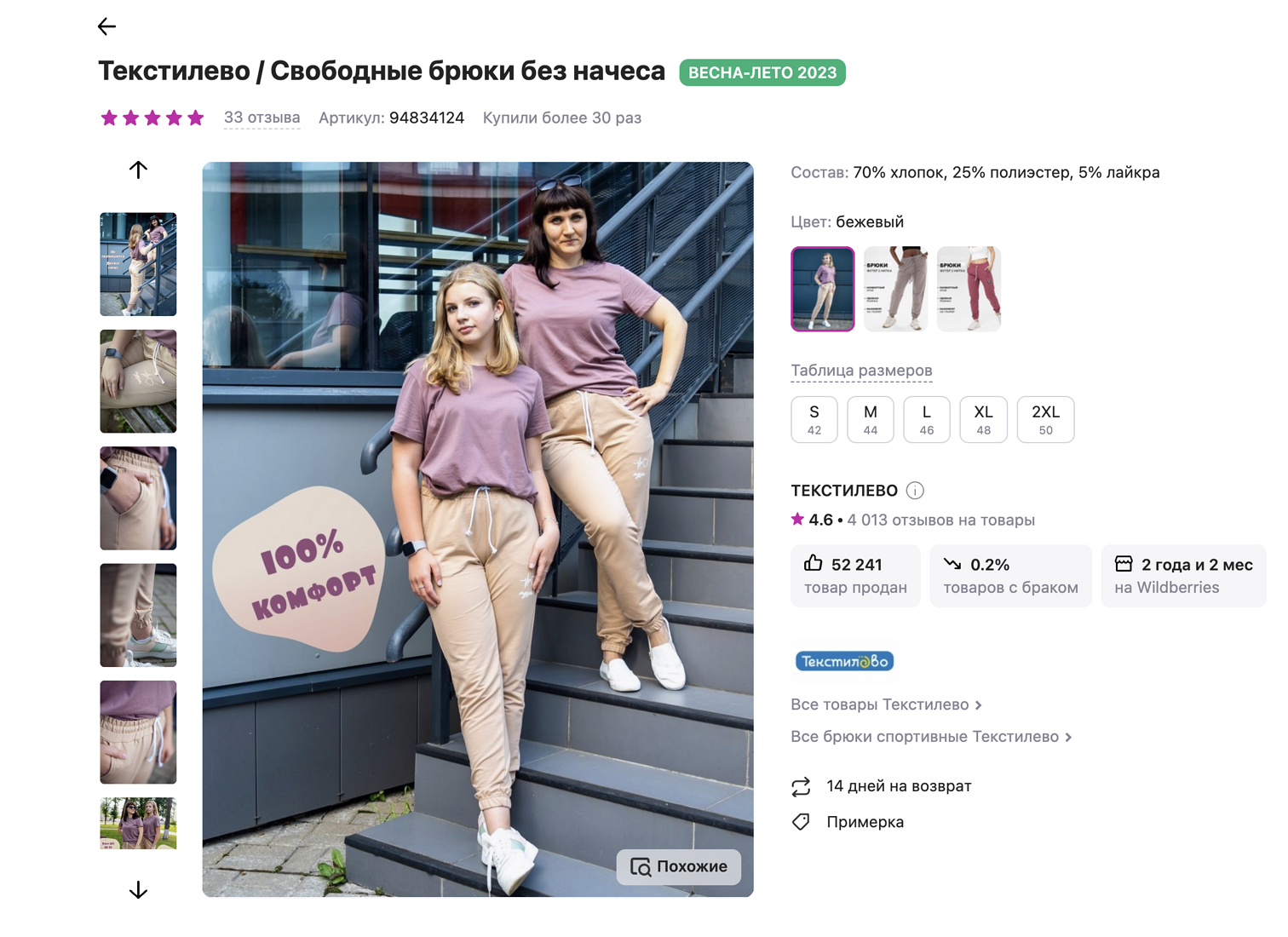Choose size 2XL 50
The width and height of the screenshot is (1288, 937).
(1045, 419)
